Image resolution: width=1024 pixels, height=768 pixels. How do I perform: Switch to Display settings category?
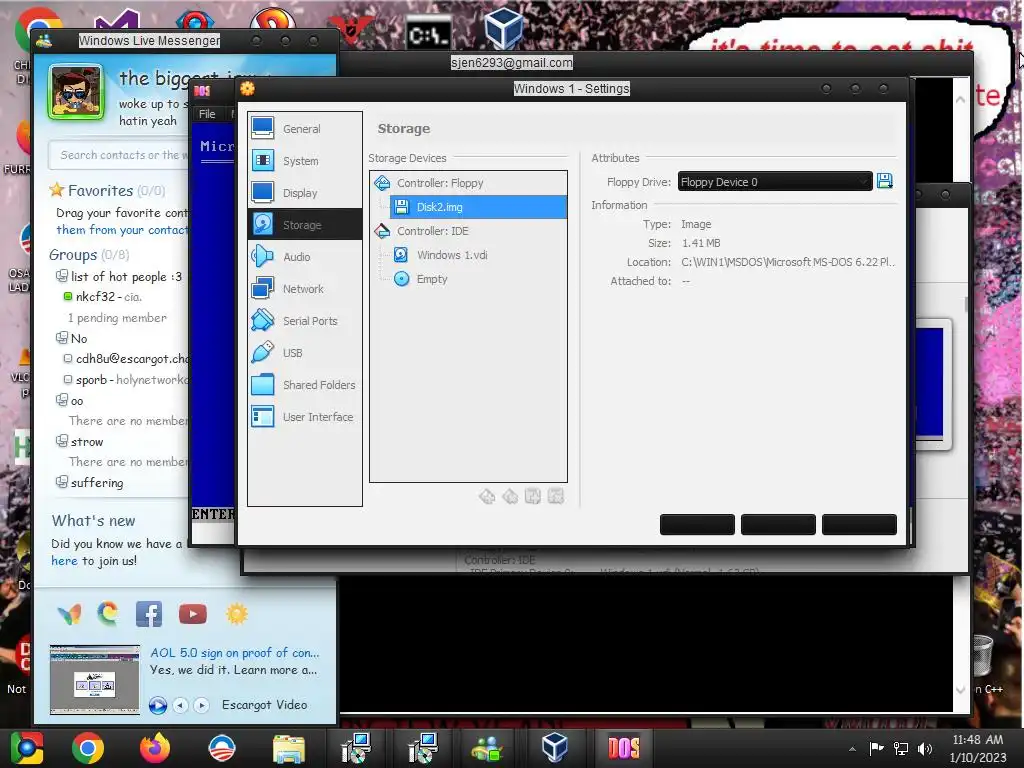[304, 193]
